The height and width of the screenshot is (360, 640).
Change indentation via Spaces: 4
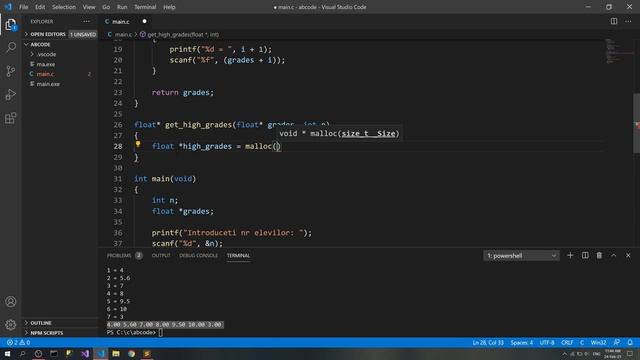522,342
